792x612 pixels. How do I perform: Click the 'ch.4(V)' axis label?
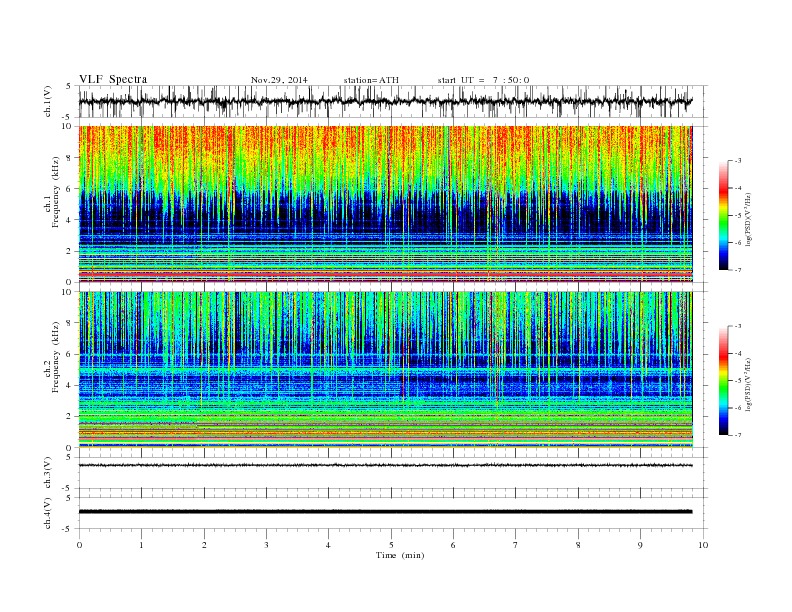tap(48, 513)
